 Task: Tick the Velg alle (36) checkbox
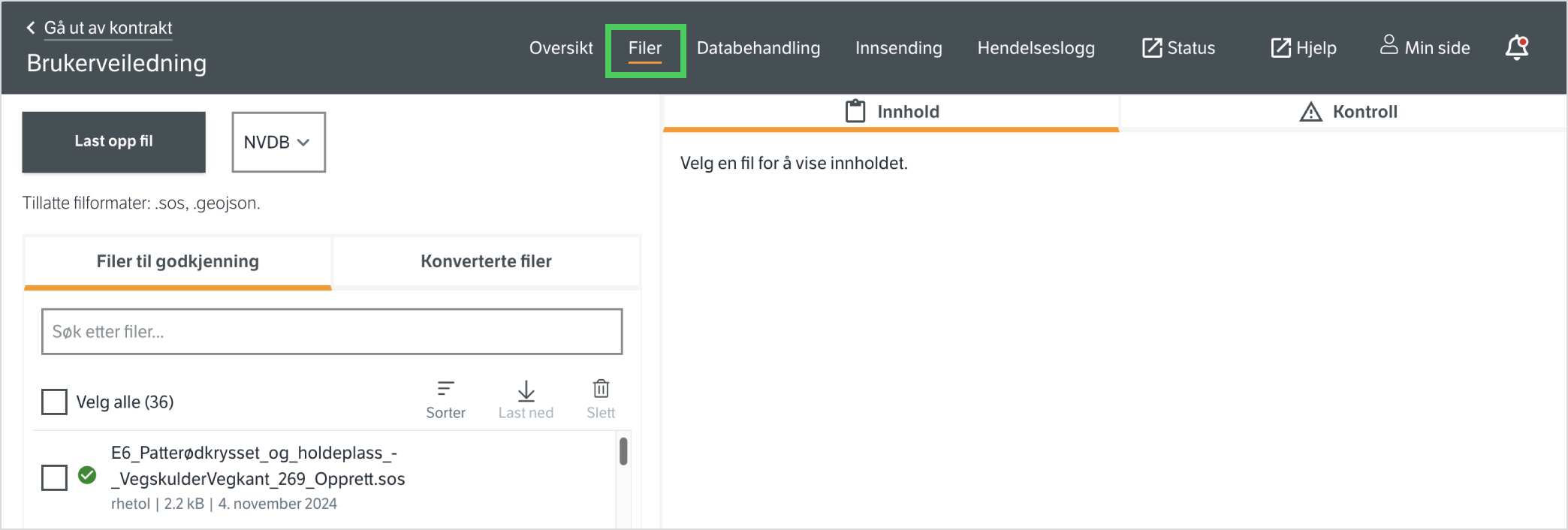pyautogui.click(x=54, y=402)
